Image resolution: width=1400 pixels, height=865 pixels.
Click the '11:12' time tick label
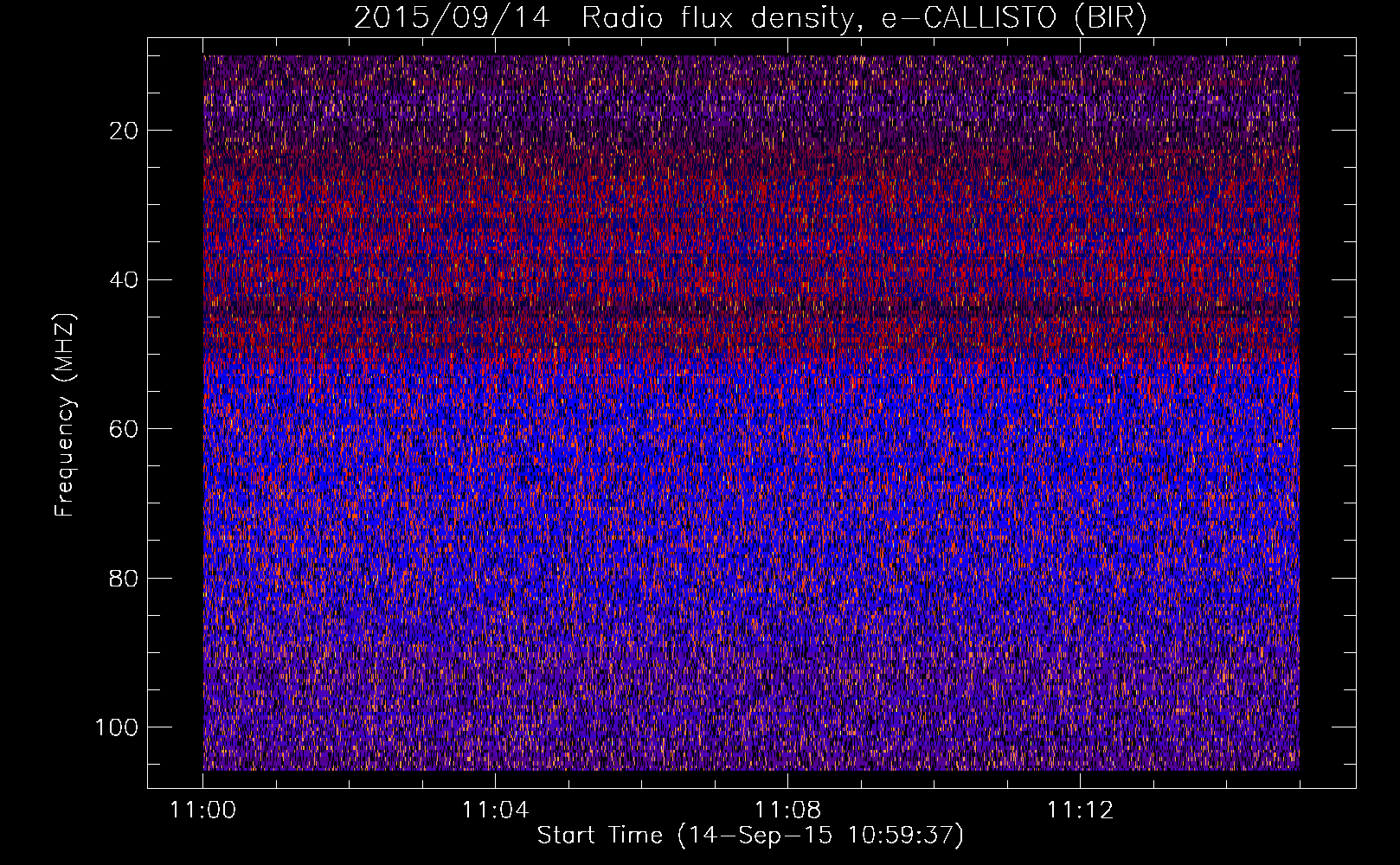pyautogui.click(x=1080, y=811)
